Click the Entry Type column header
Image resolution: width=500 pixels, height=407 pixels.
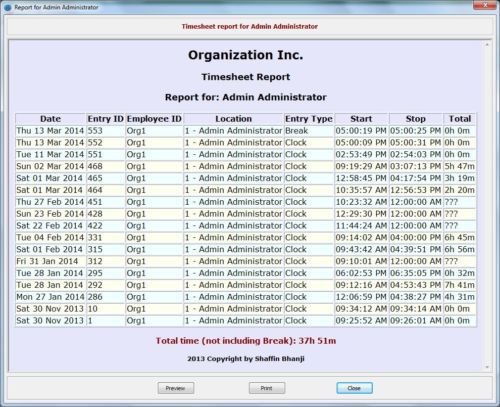[309, 119]
